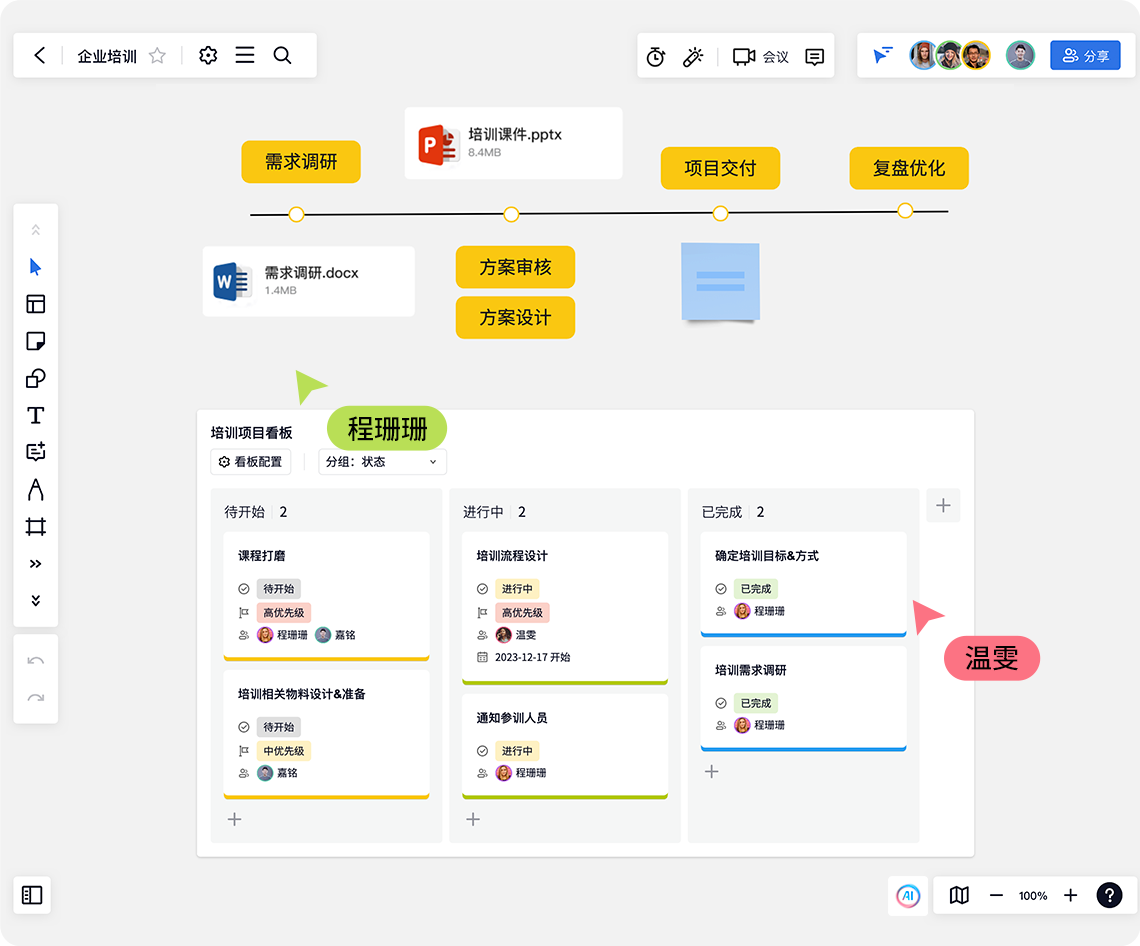Select the pointer selection tool

36,267
